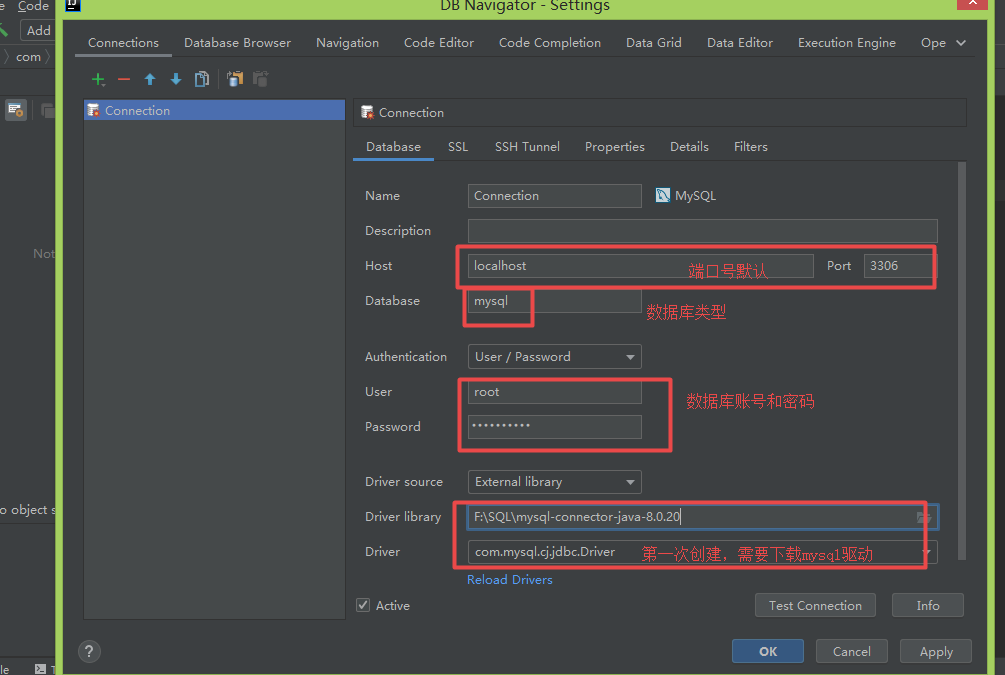Image resolution: width=1005 pixels, height=675 pixels.
Task: Close the DB Navigator Settings dialog
Action: (972, 3)
